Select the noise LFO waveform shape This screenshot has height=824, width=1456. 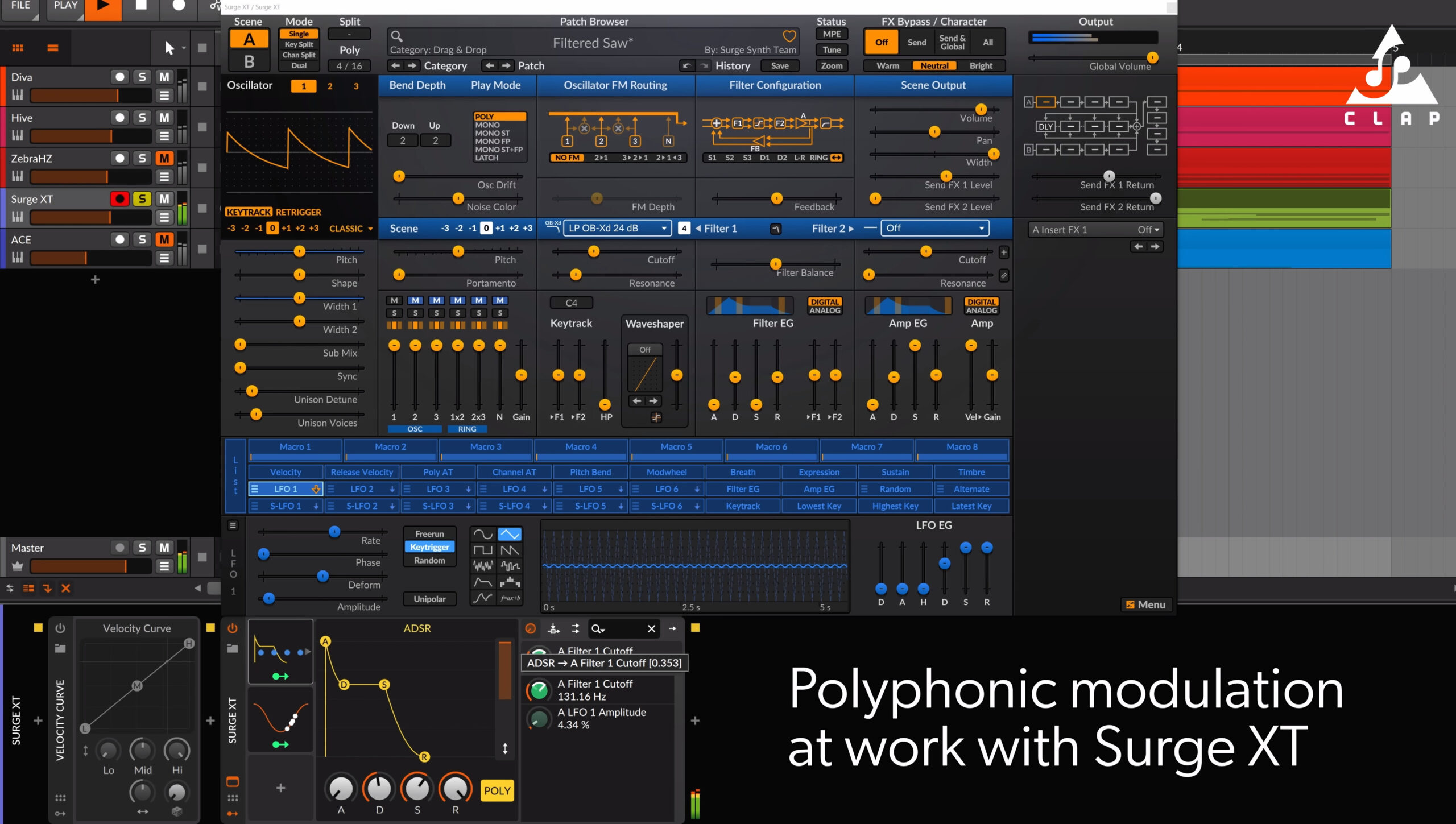pyautogui.click(x=482, y=566)
